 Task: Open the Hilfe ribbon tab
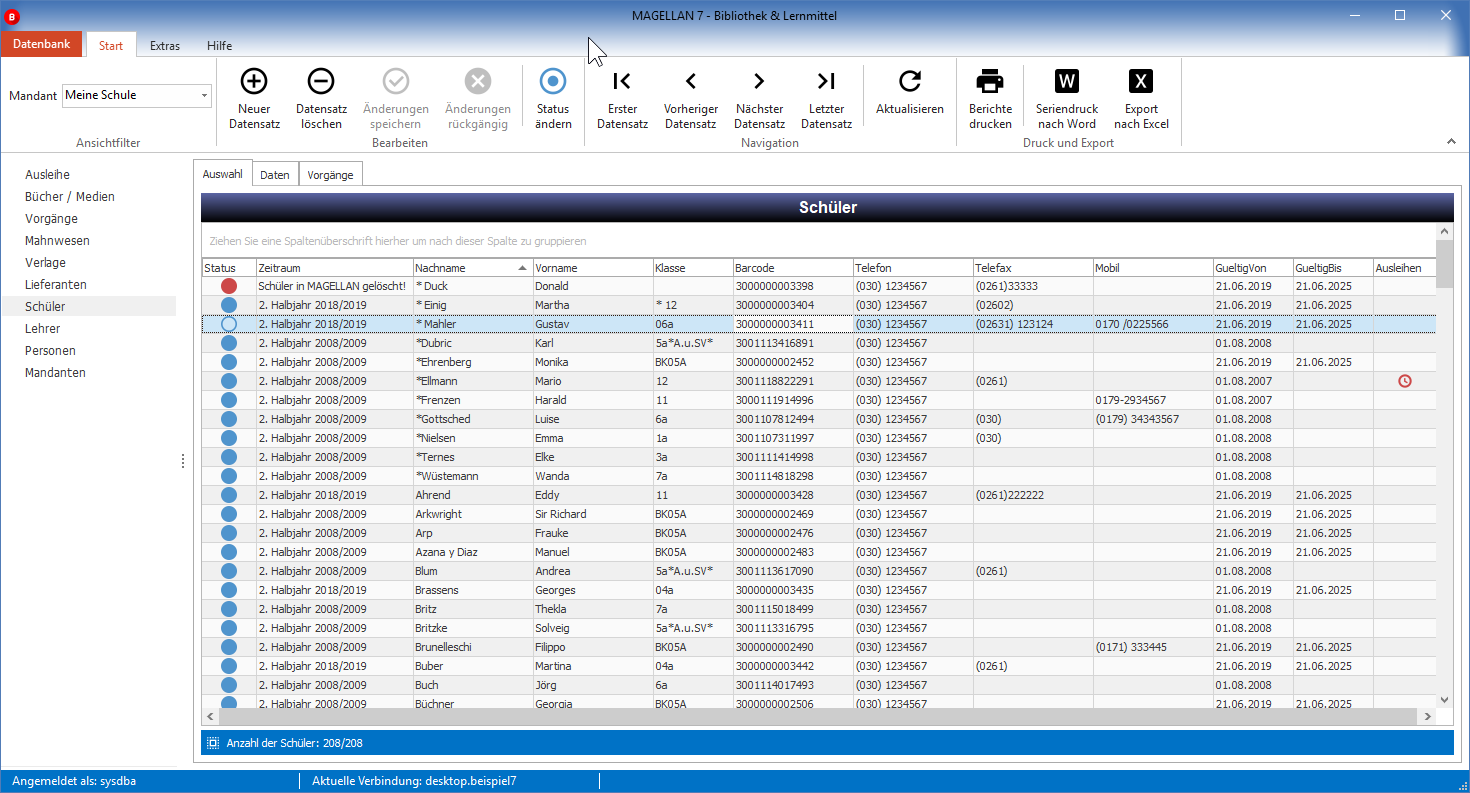220,45
